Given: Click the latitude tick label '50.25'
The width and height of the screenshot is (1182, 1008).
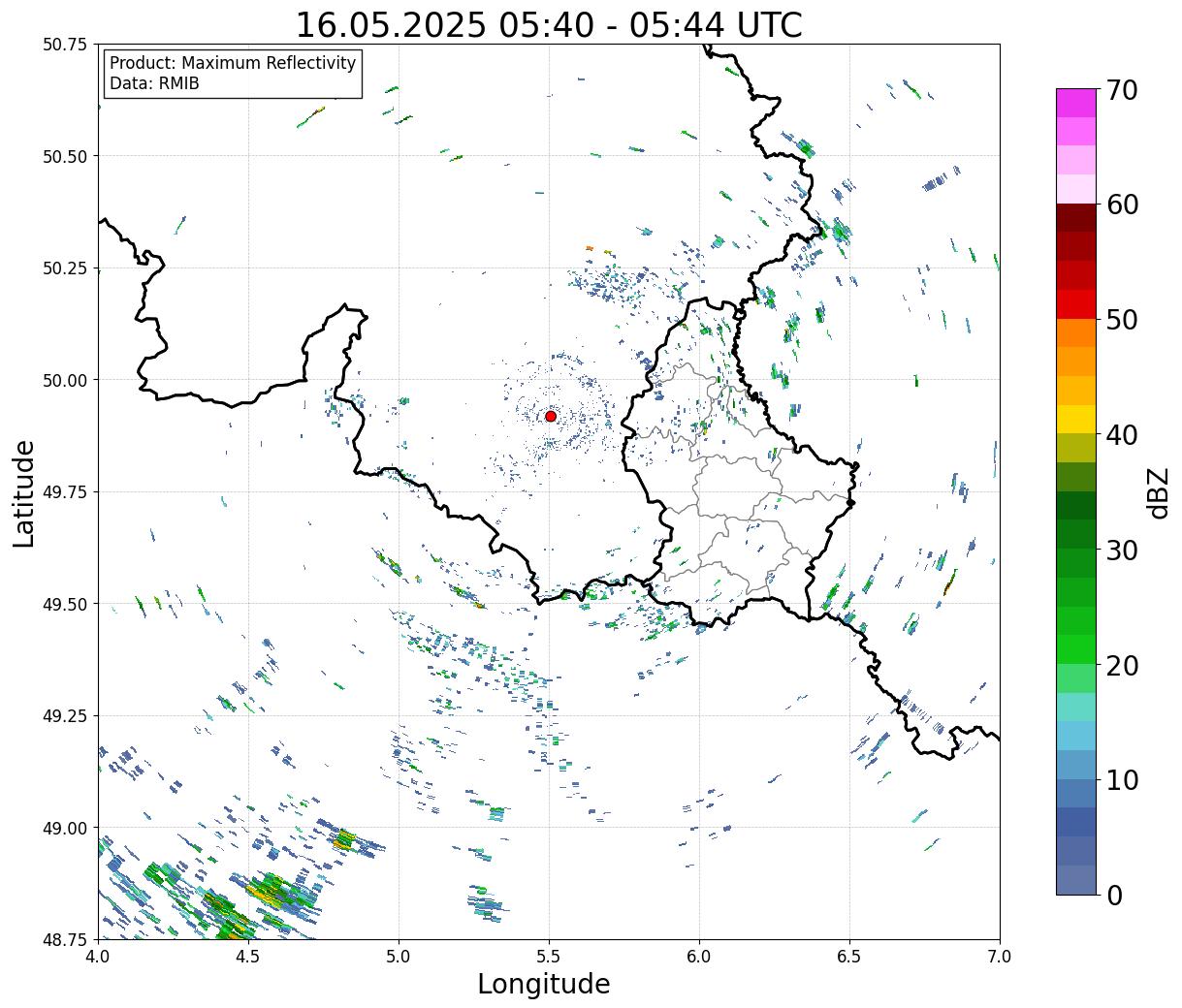Looking at the screenshot, I should (x=65, y=268).
